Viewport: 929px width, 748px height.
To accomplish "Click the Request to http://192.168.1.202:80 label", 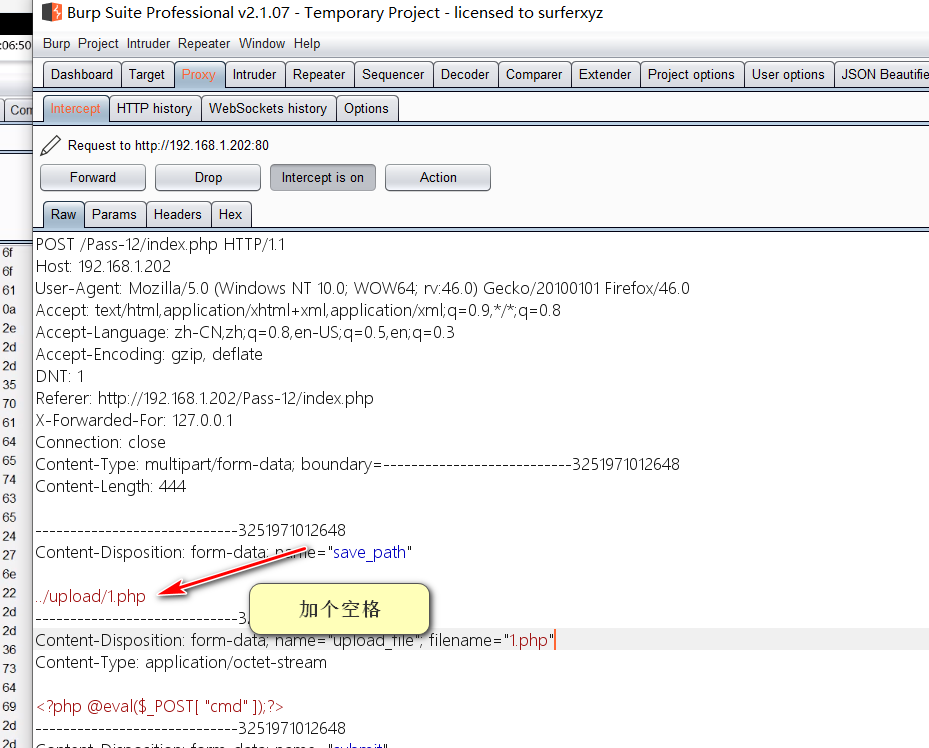I will 168,146.
